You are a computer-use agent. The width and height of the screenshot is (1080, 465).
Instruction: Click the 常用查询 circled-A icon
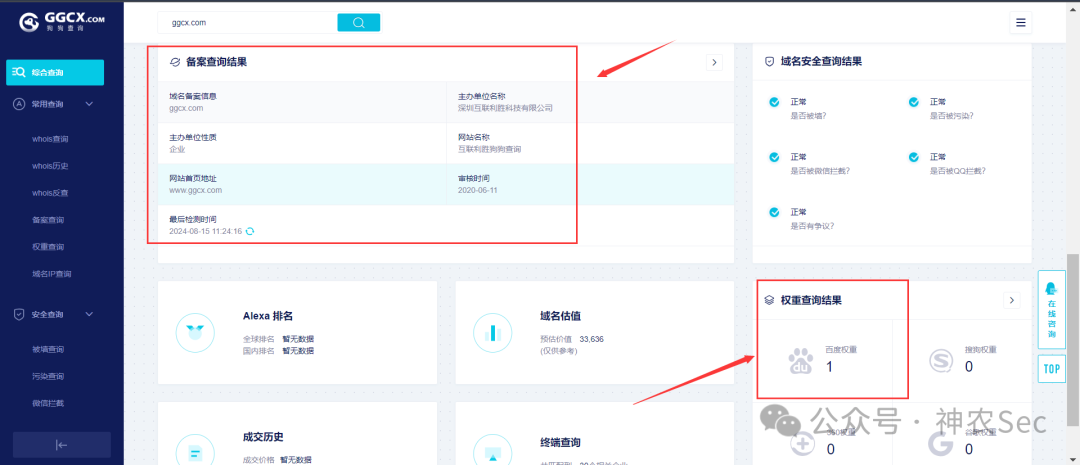19,104
